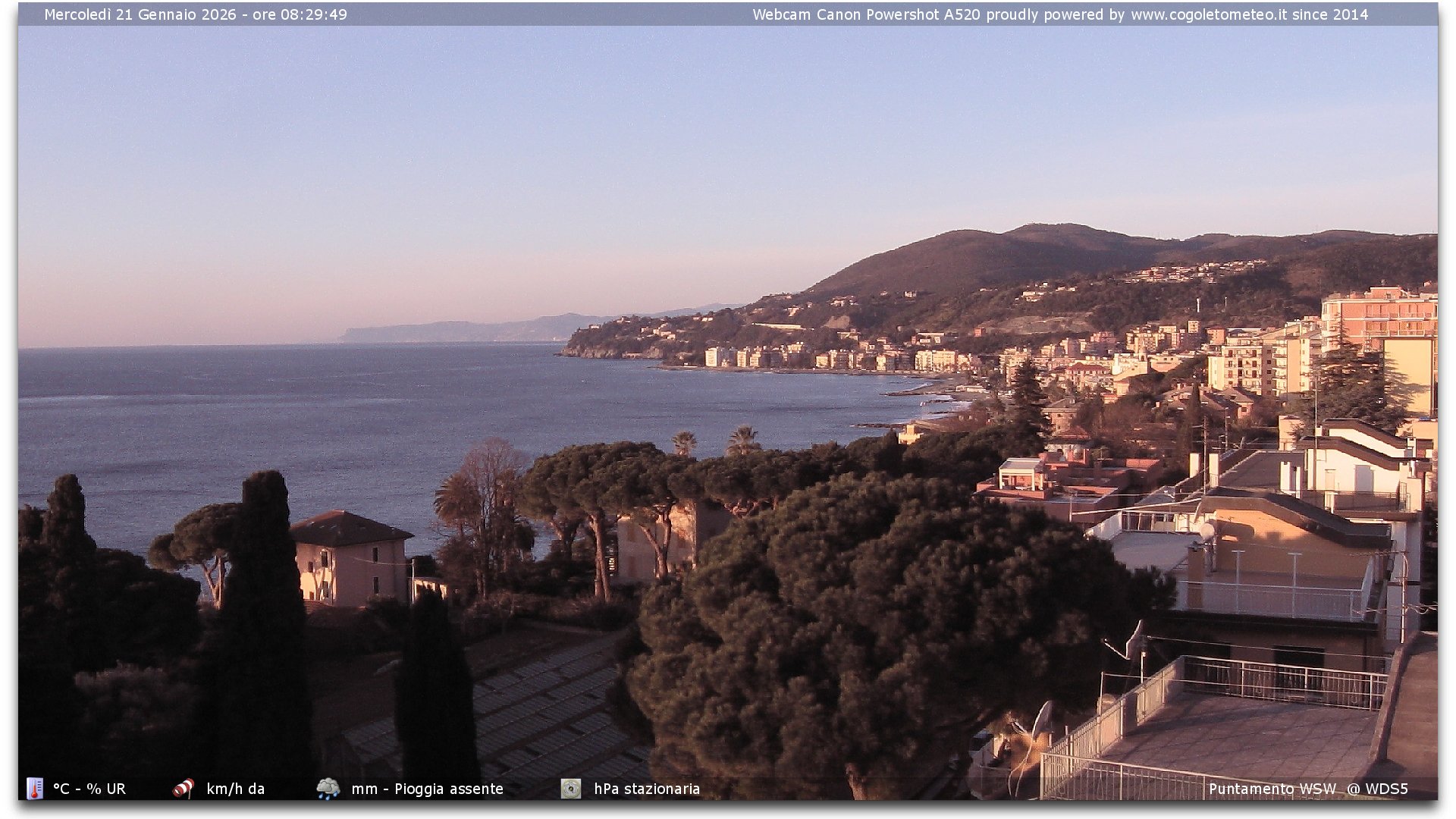This screenshot has height=819, width=1456.
Task: Click 'Webcam Canon Powershot A520' header text
Action: click(866, 14)
